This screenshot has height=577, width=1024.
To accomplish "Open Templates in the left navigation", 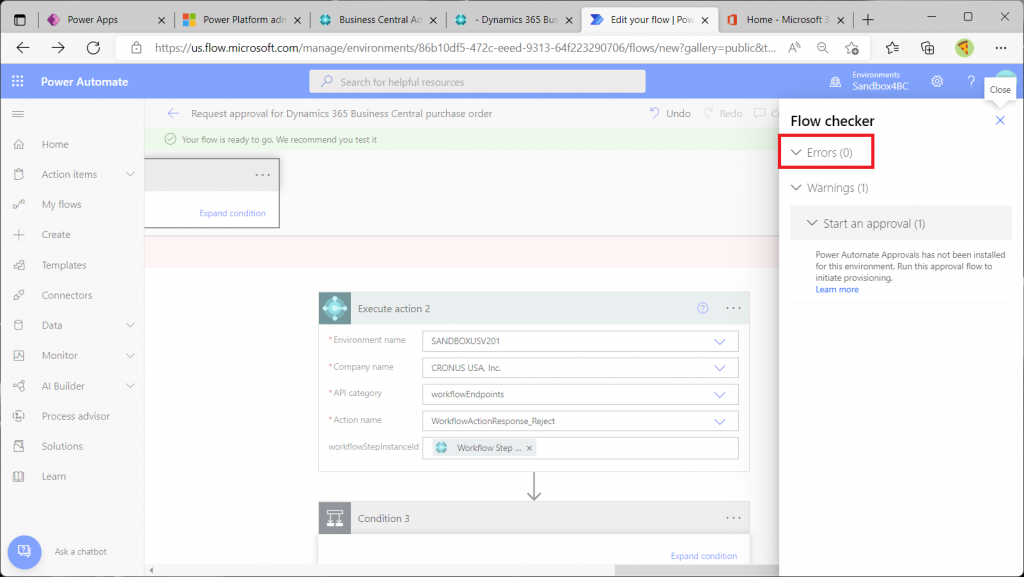I will [64, 266].
